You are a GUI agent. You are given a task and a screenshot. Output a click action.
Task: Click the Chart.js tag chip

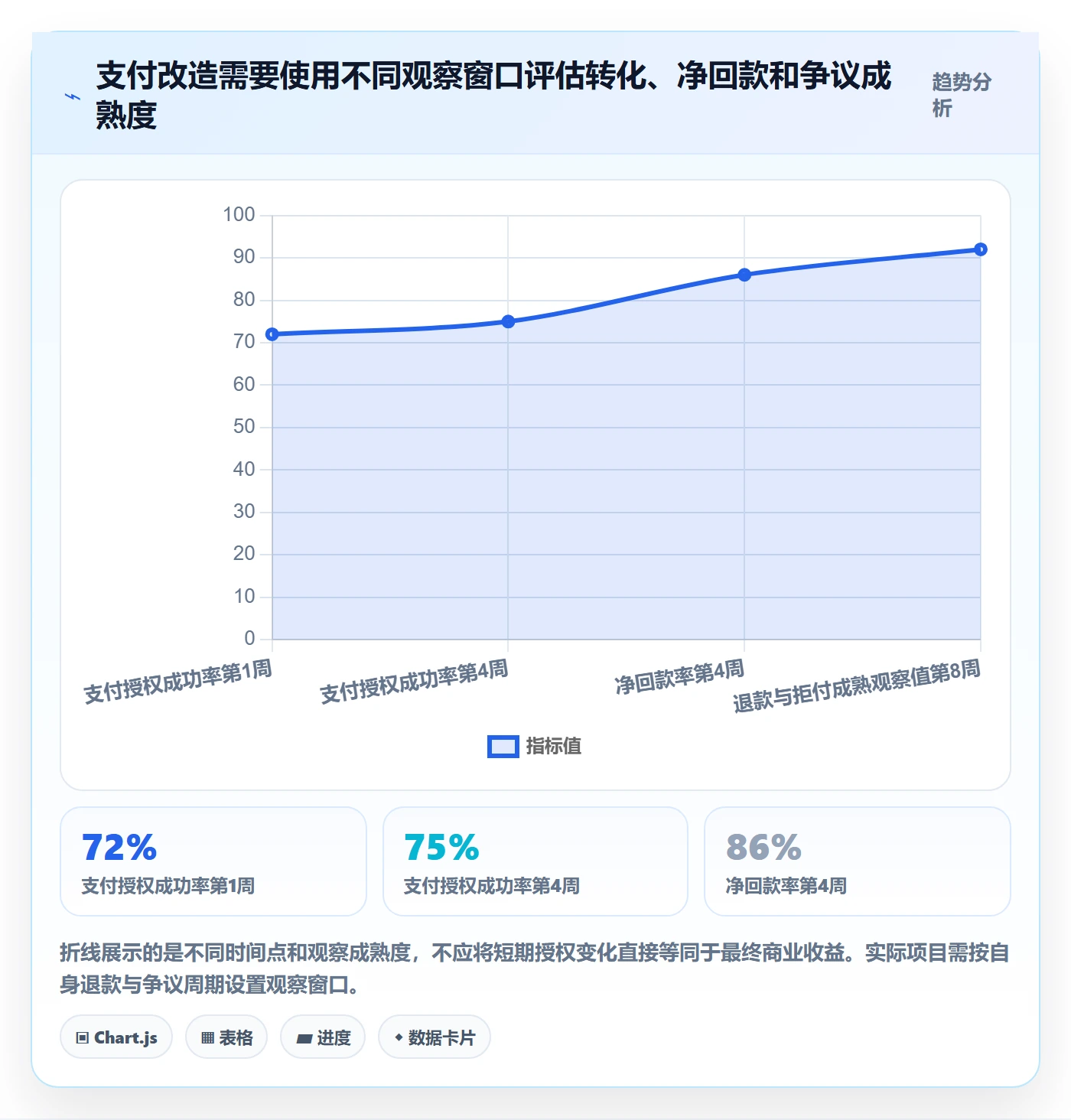[116, 1037]
